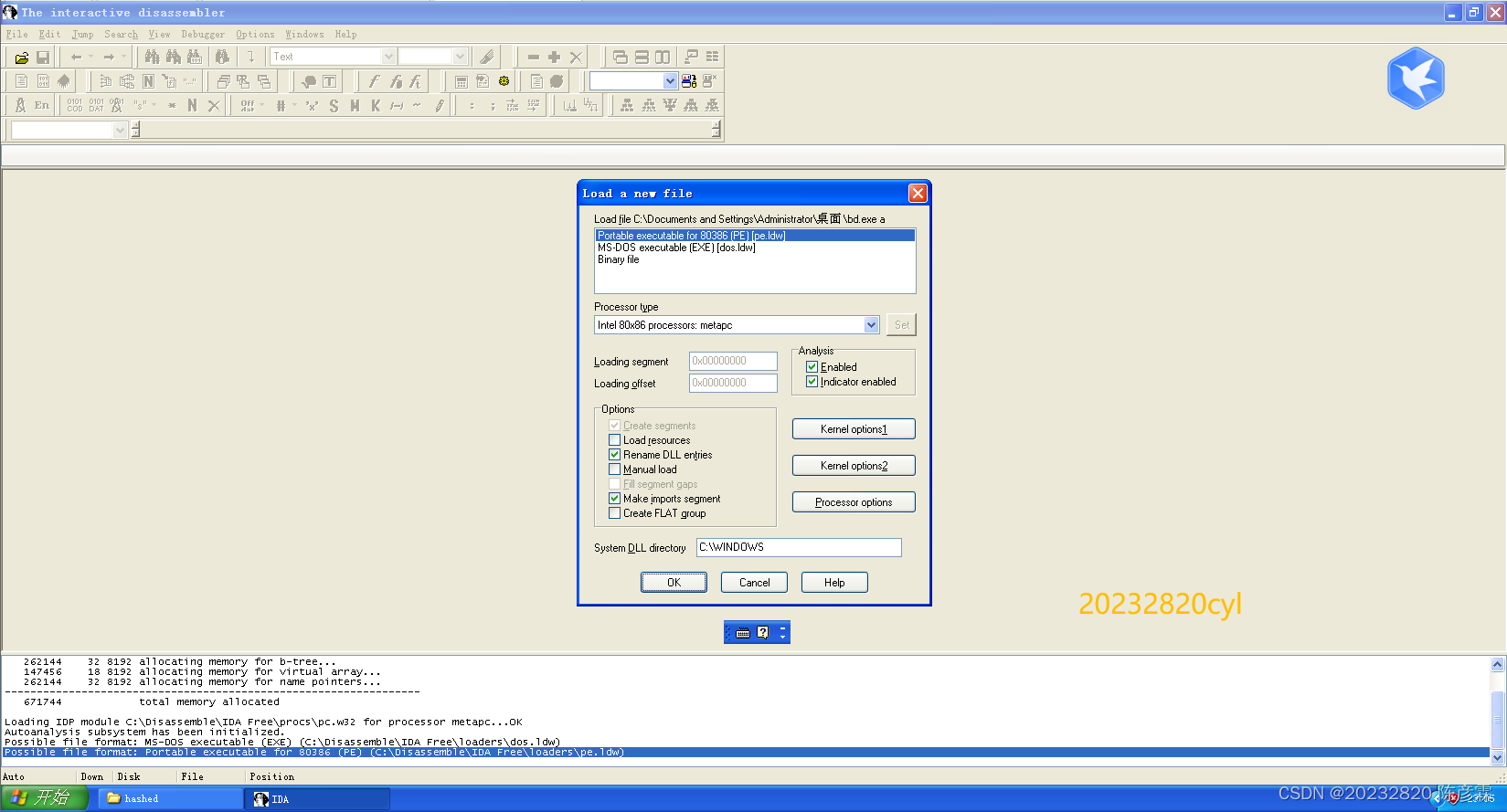Click the forward arrow navigation icon

point(109,57)
